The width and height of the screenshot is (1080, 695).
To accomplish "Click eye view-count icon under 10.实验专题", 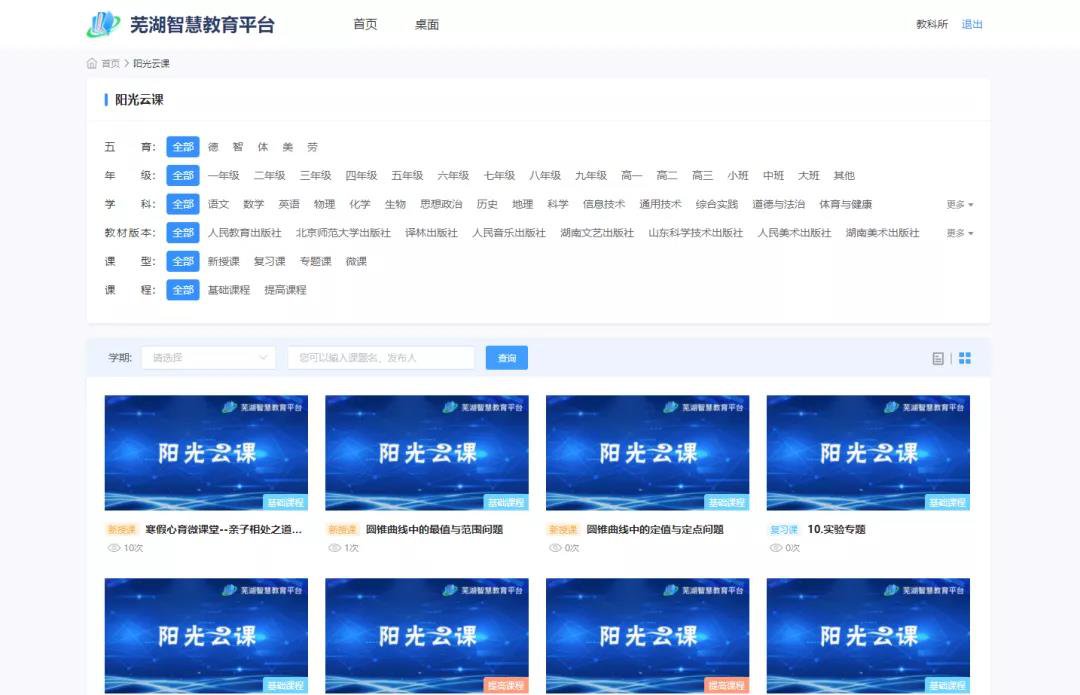I will pyautogui.click(x=775, y=548).
